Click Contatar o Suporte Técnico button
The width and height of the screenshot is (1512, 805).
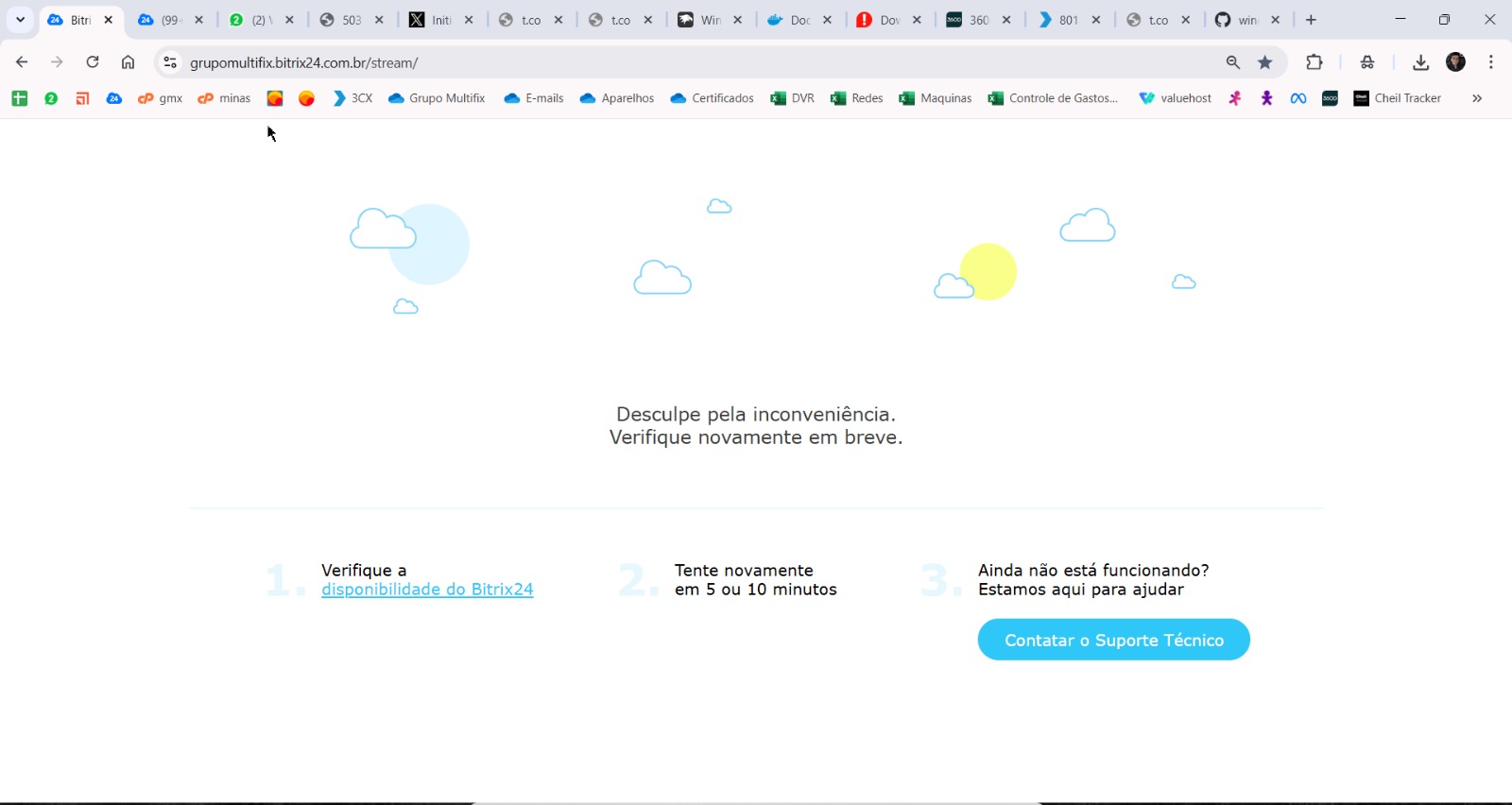1113,640
